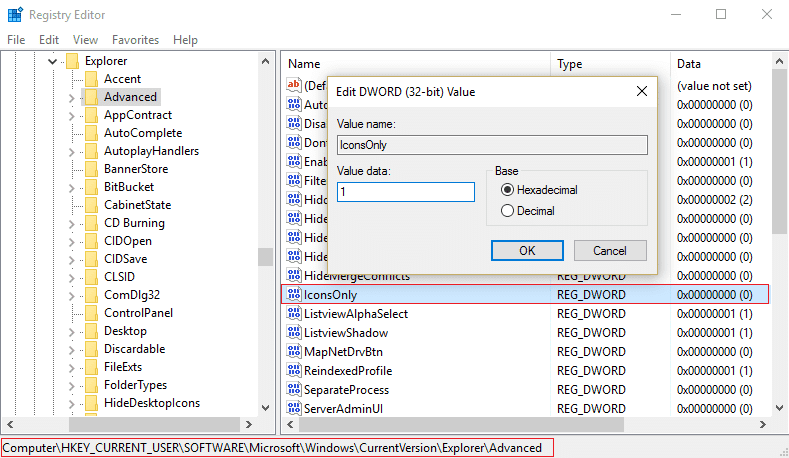Open the Edit menu
789x458 pixels.
pyautogui.click(x=49, y=40)
